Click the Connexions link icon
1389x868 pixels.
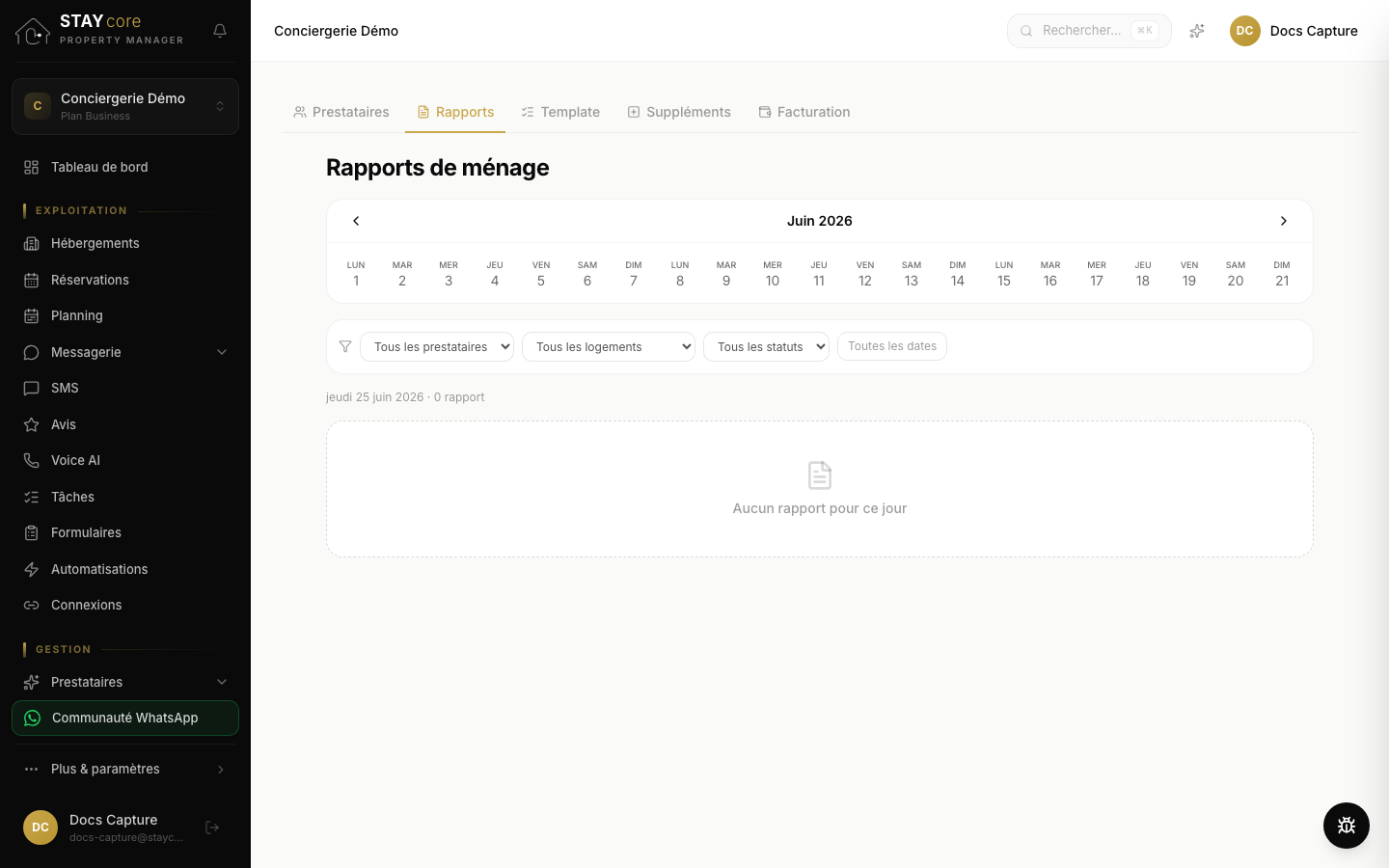(32, 605)
